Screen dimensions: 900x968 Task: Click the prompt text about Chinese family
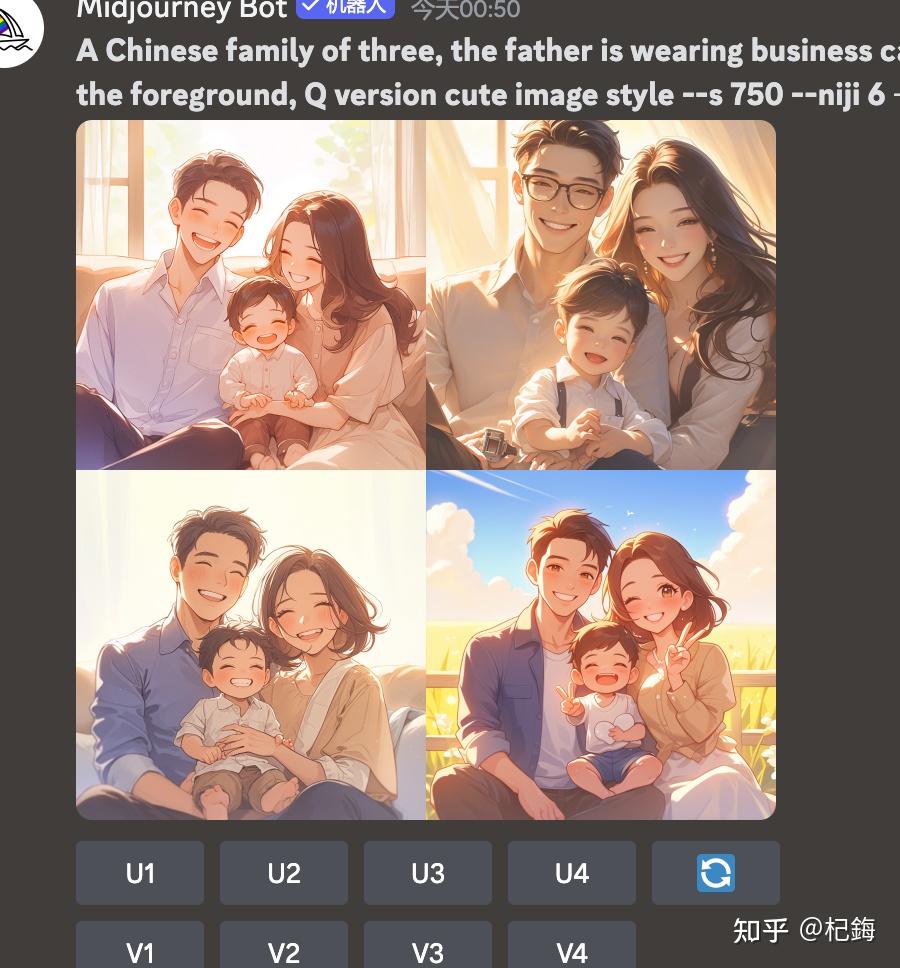(488, 51)
